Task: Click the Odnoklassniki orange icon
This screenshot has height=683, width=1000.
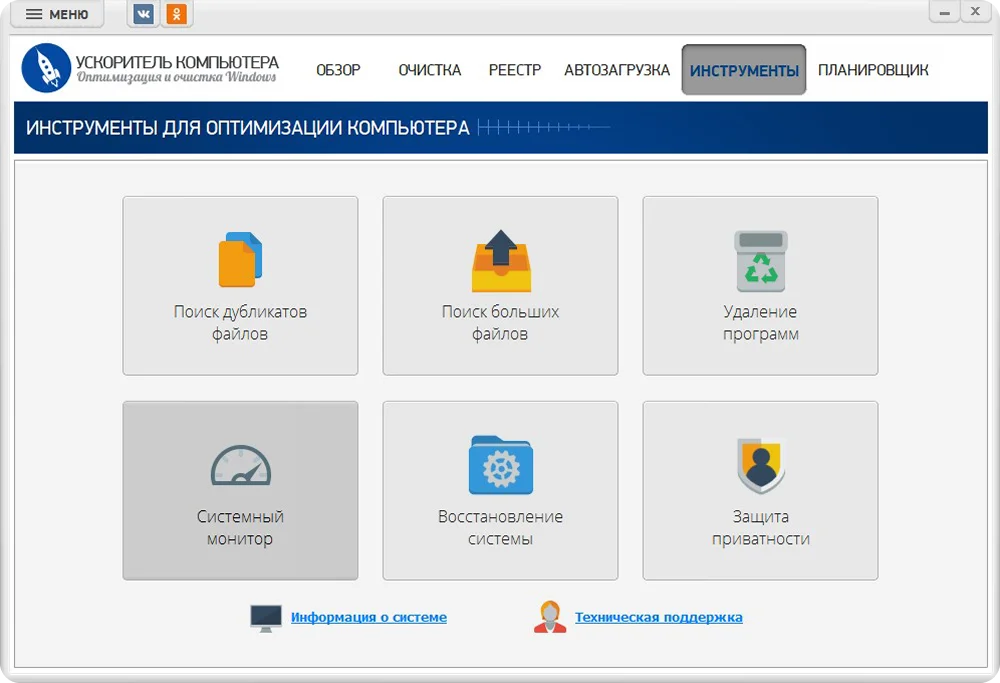Action: pyautogui.click(x=177, y=14)
